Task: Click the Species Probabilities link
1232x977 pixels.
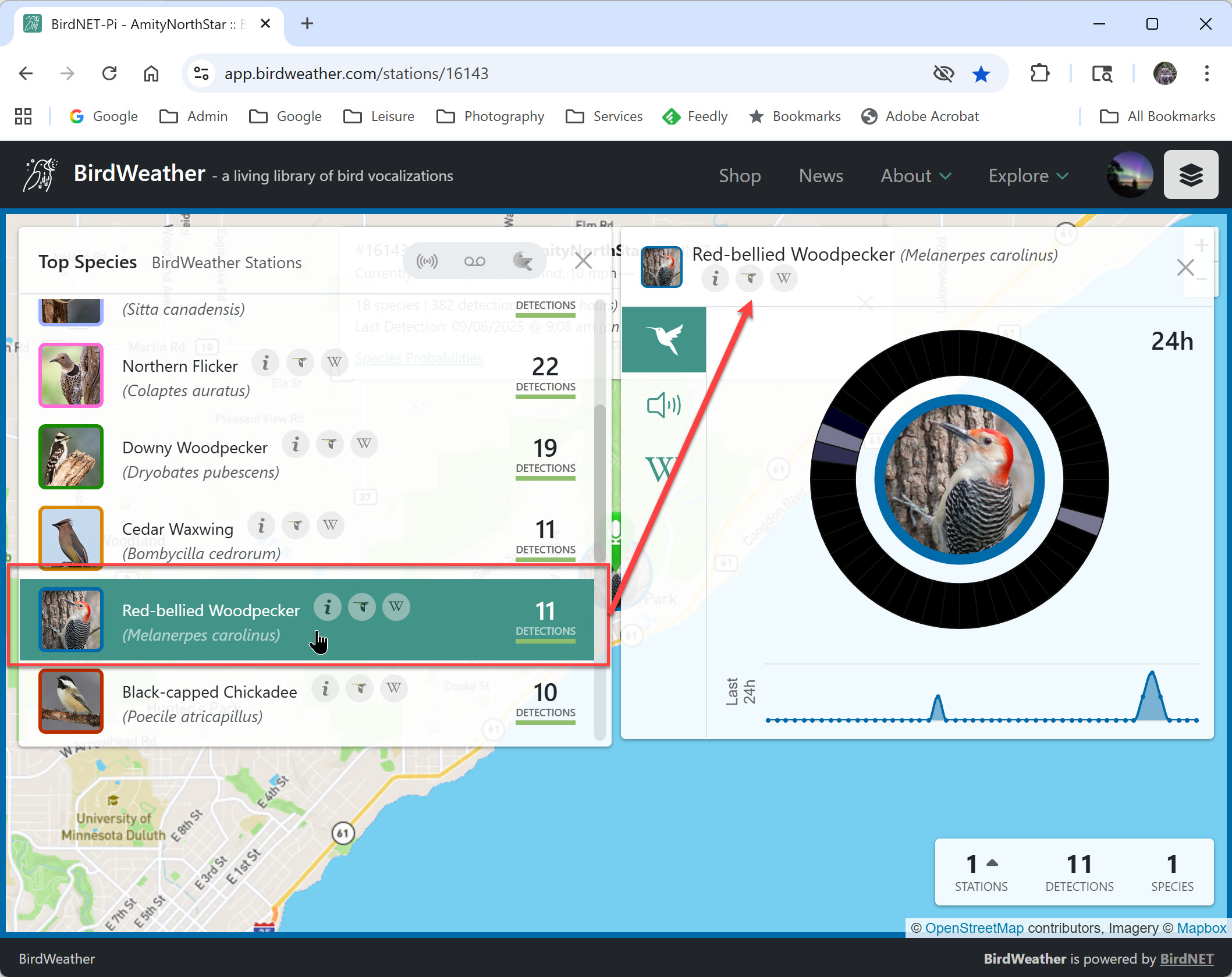Action: point(419,358)
